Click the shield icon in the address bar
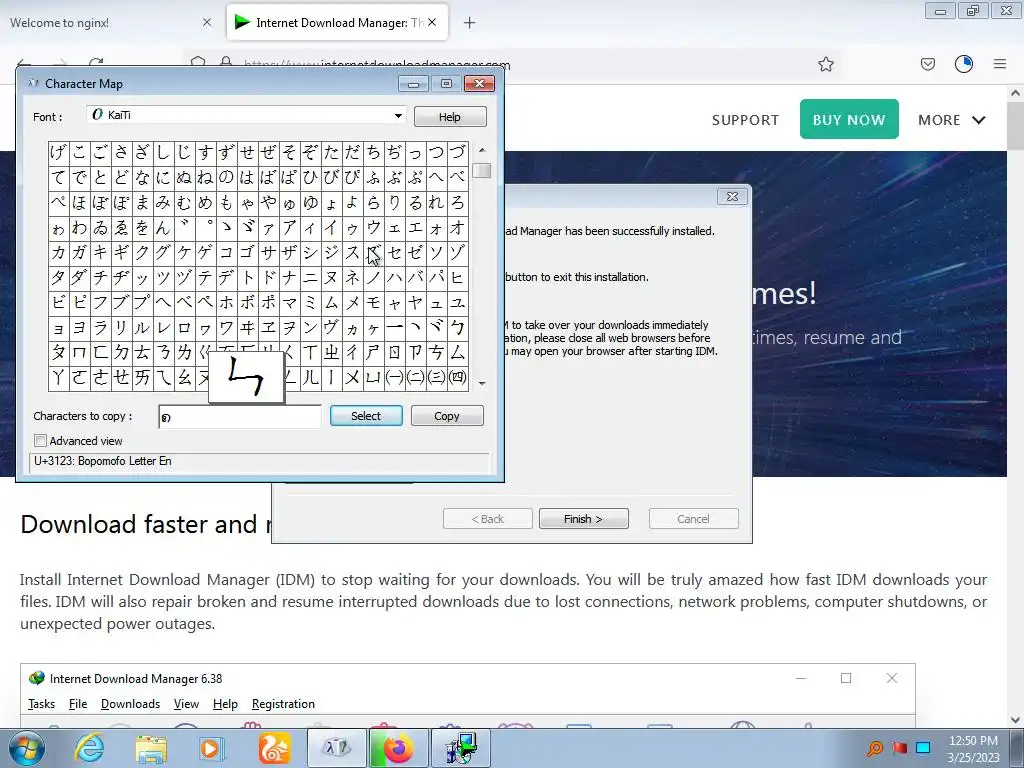This screenshot has height=768, width=1024. pyautogui.click(x=198, y=63)
